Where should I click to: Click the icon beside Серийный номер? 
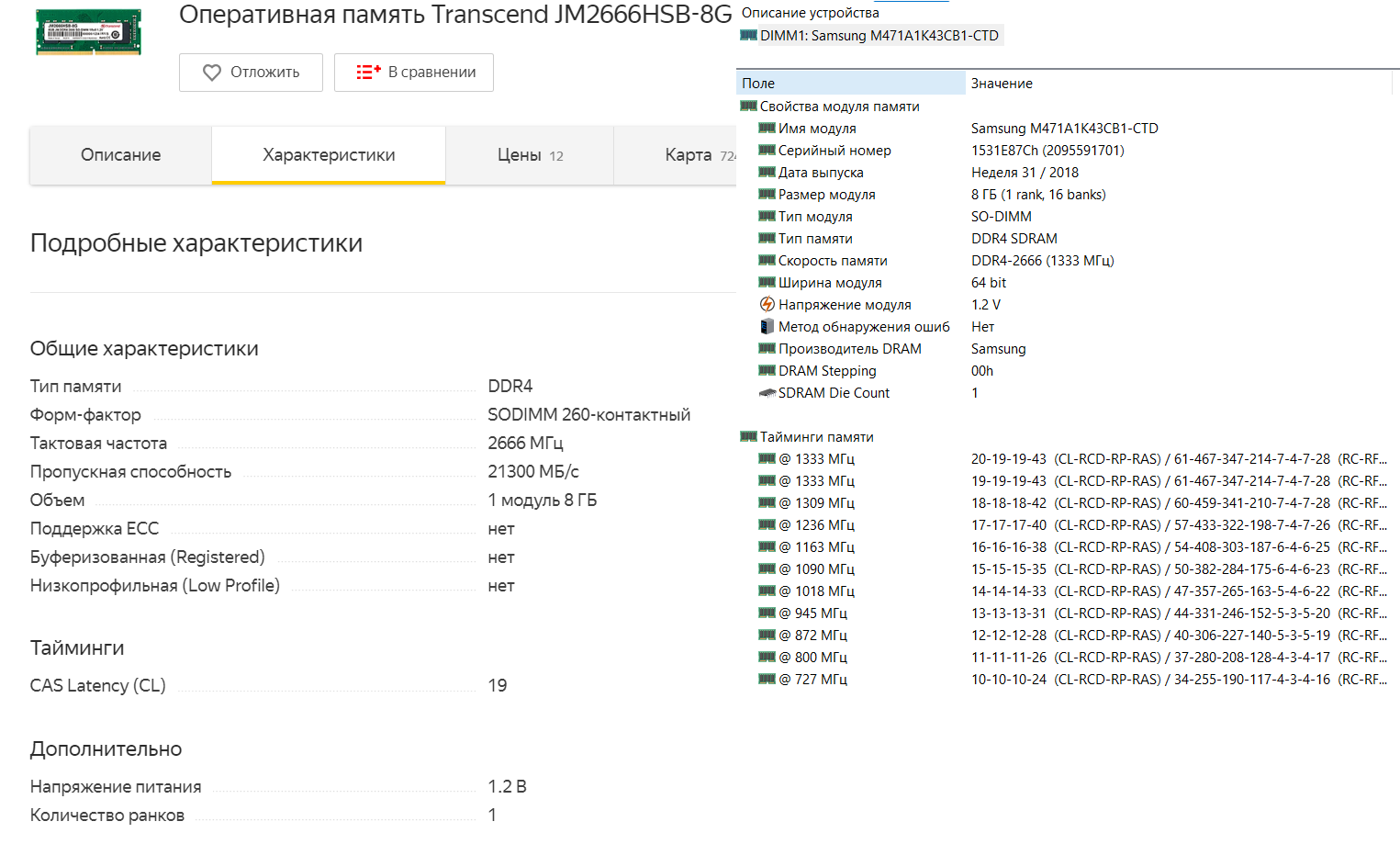click(x=767, y=150)
